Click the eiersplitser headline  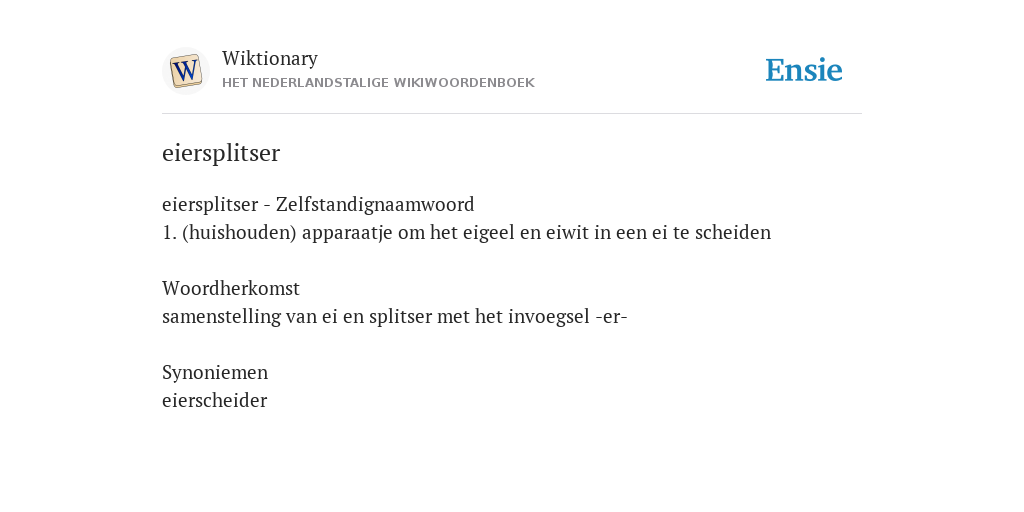click(x=221, y=153)
